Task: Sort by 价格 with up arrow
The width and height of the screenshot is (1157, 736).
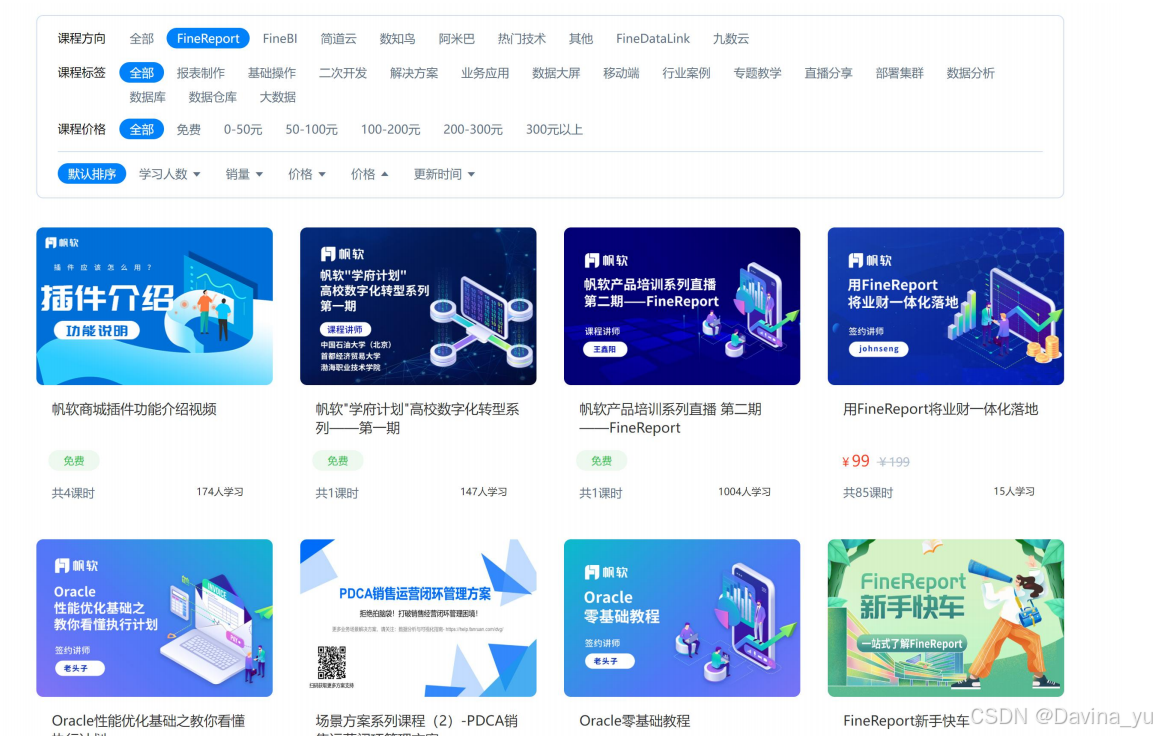Action: 369,174
